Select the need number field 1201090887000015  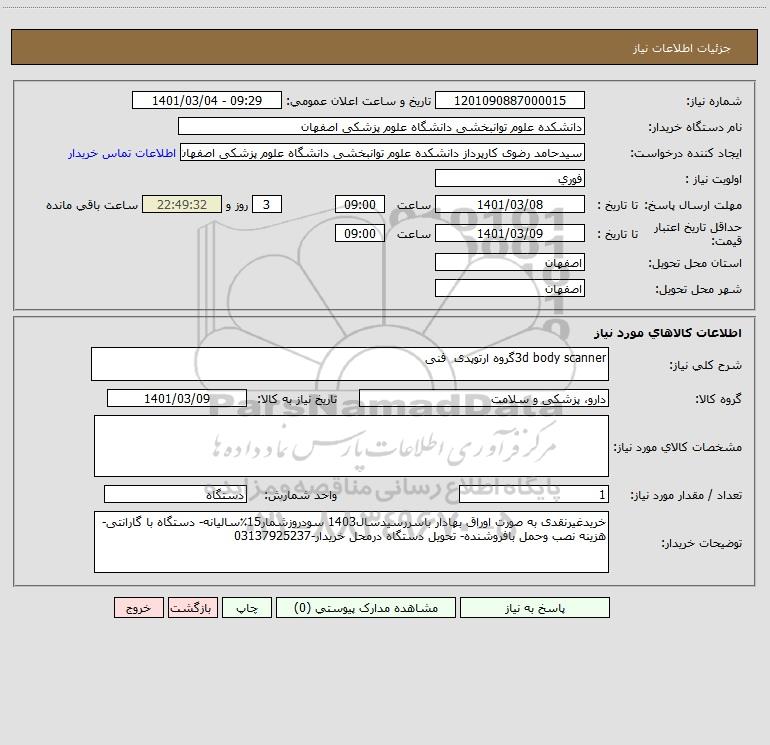[510, 100]
